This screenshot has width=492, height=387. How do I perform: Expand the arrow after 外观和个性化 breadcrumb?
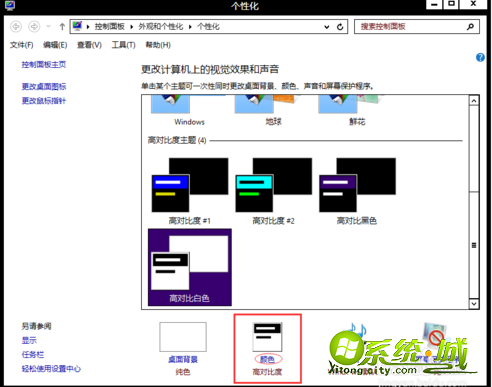point(190,27)
